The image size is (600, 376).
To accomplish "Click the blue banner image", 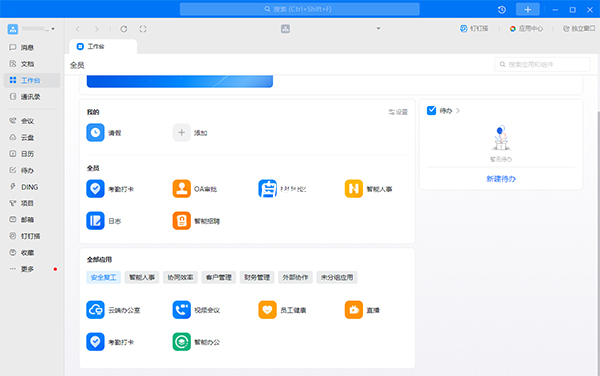I will click(180, 81).
